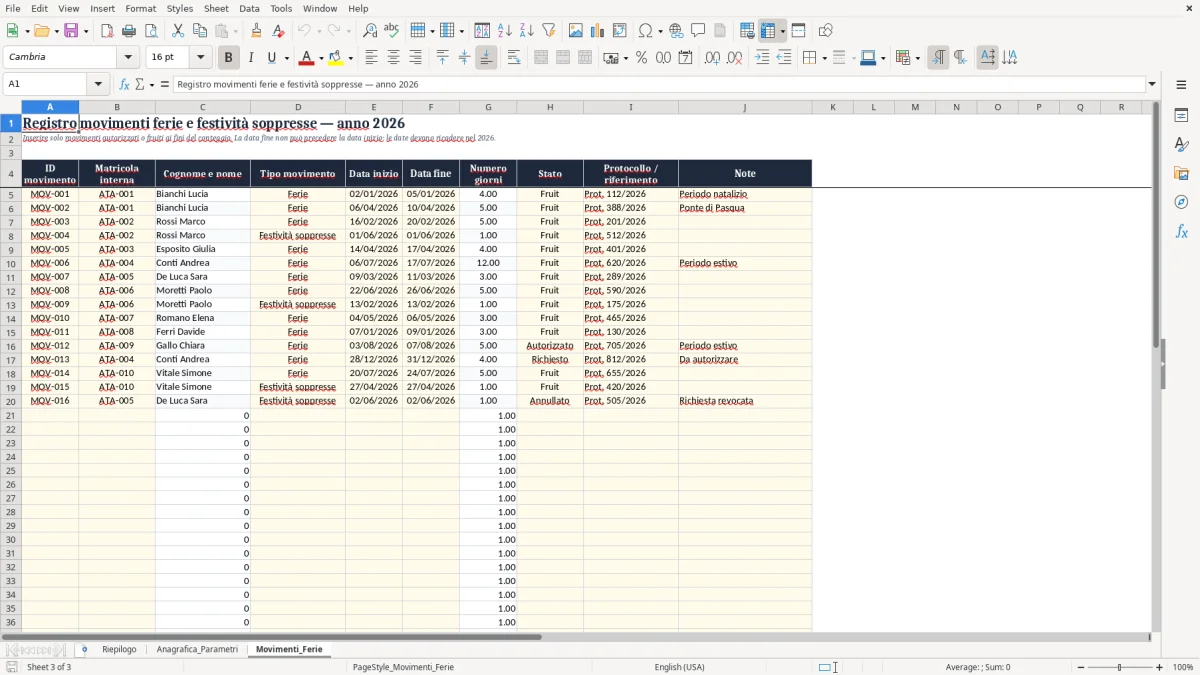Click the Sort Descending icon
Viewport: 1200px width, 675px height.
(526, 31)
